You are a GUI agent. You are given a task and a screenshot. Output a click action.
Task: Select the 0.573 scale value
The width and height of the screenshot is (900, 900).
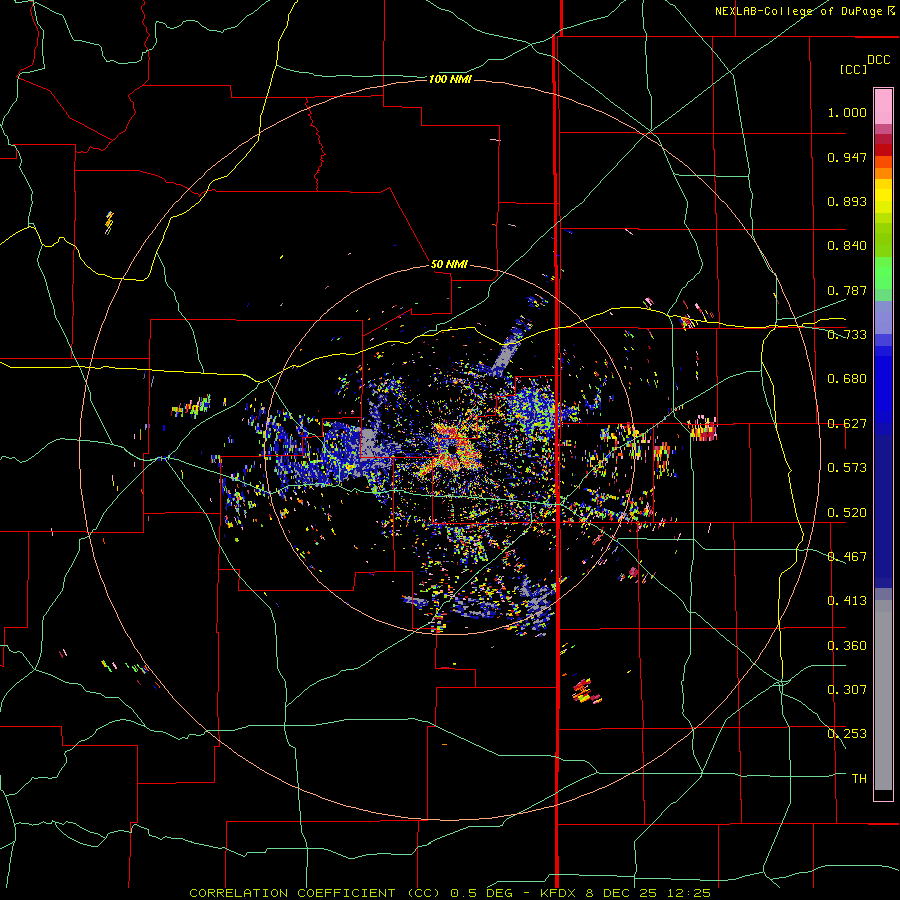tap(847, 468)
